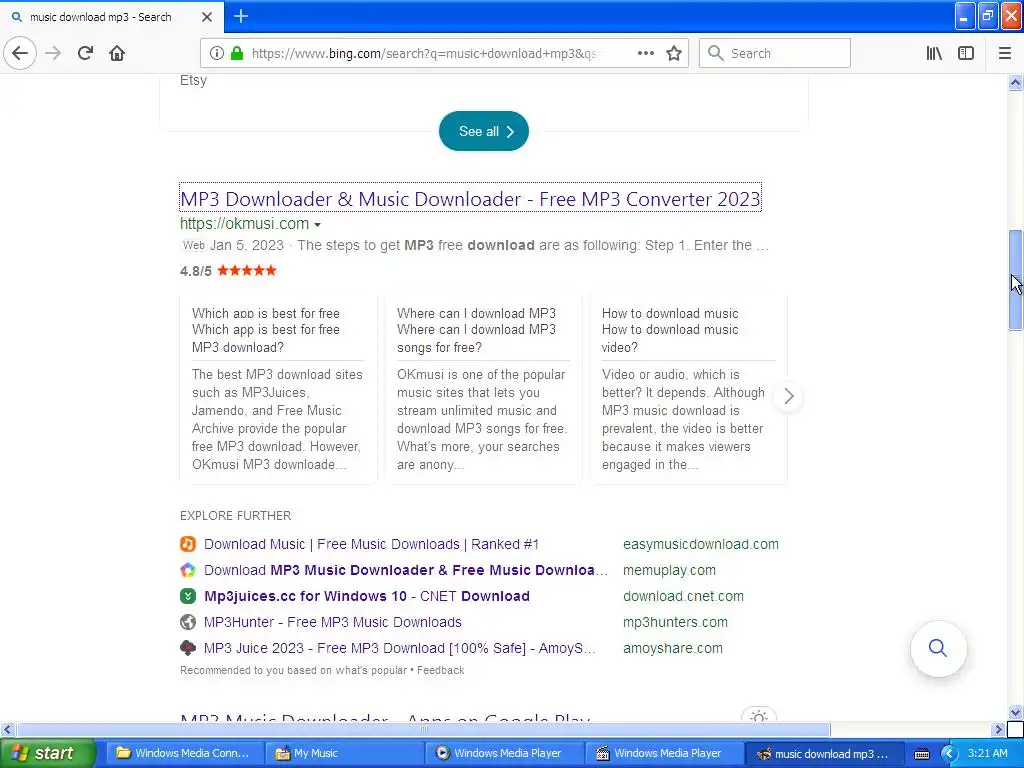The width and height of the screenshot is (1024, 768).
Task: Click easymusicdownload.com domain text
Action: click(701, 544)
